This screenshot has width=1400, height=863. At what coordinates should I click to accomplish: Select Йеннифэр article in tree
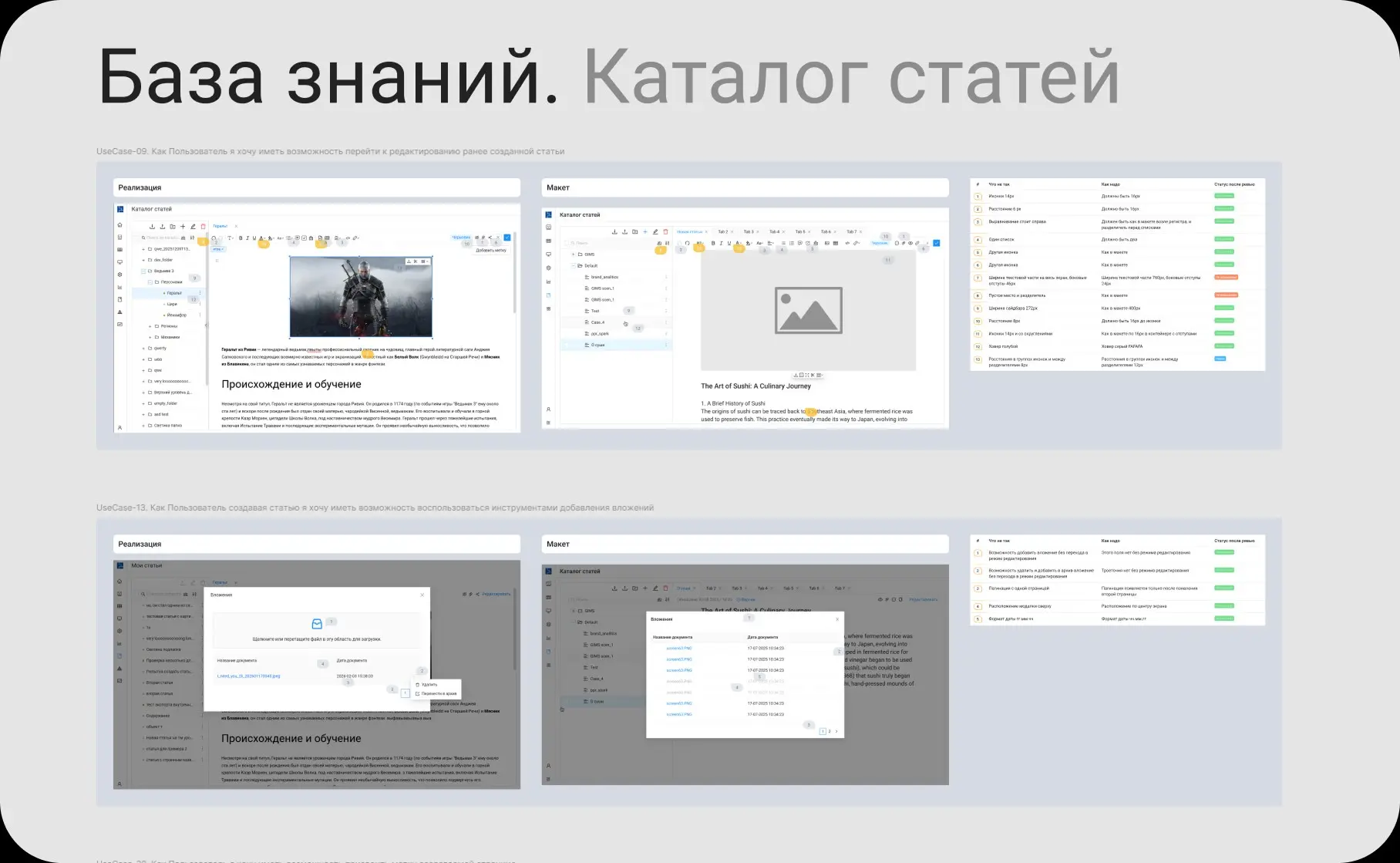[x=177, y=315]
